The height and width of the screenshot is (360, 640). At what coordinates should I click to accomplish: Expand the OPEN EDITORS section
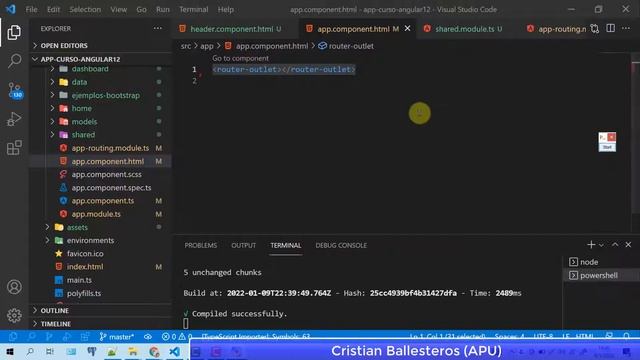(100, 45)
